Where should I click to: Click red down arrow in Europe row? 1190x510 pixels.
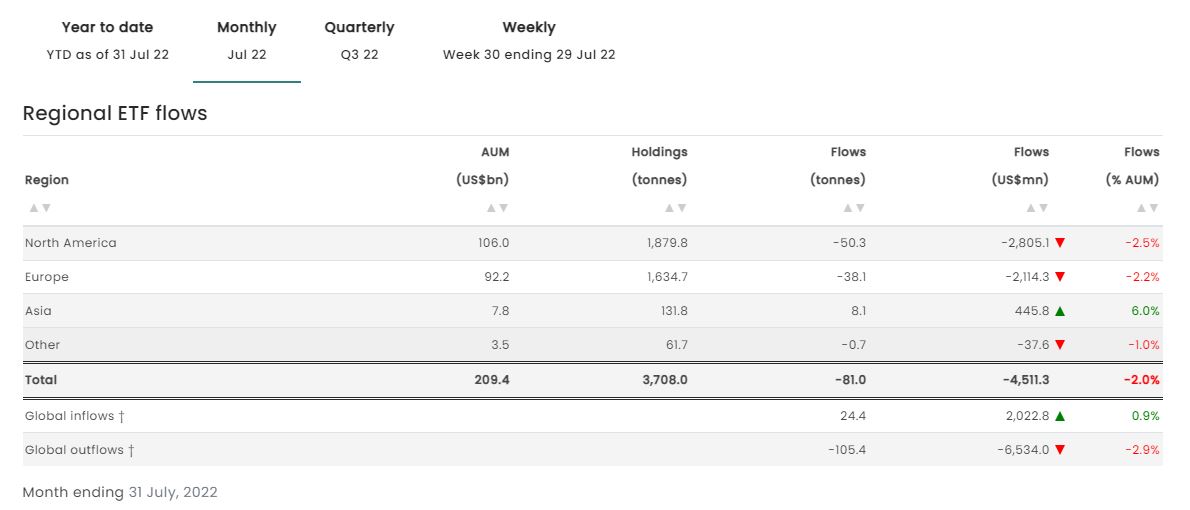(1060, 277)
